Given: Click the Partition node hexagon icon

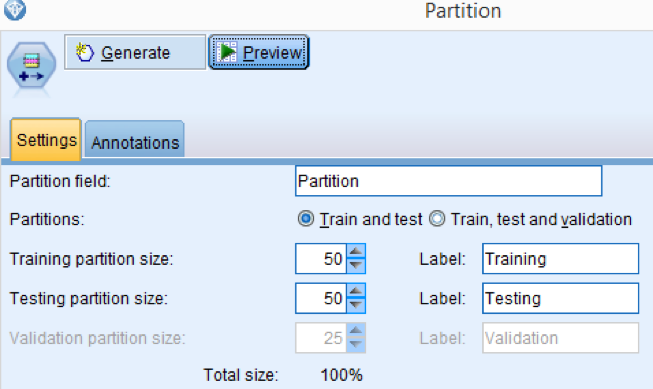Looking at the screenshot, I should (x=32, y=67).
